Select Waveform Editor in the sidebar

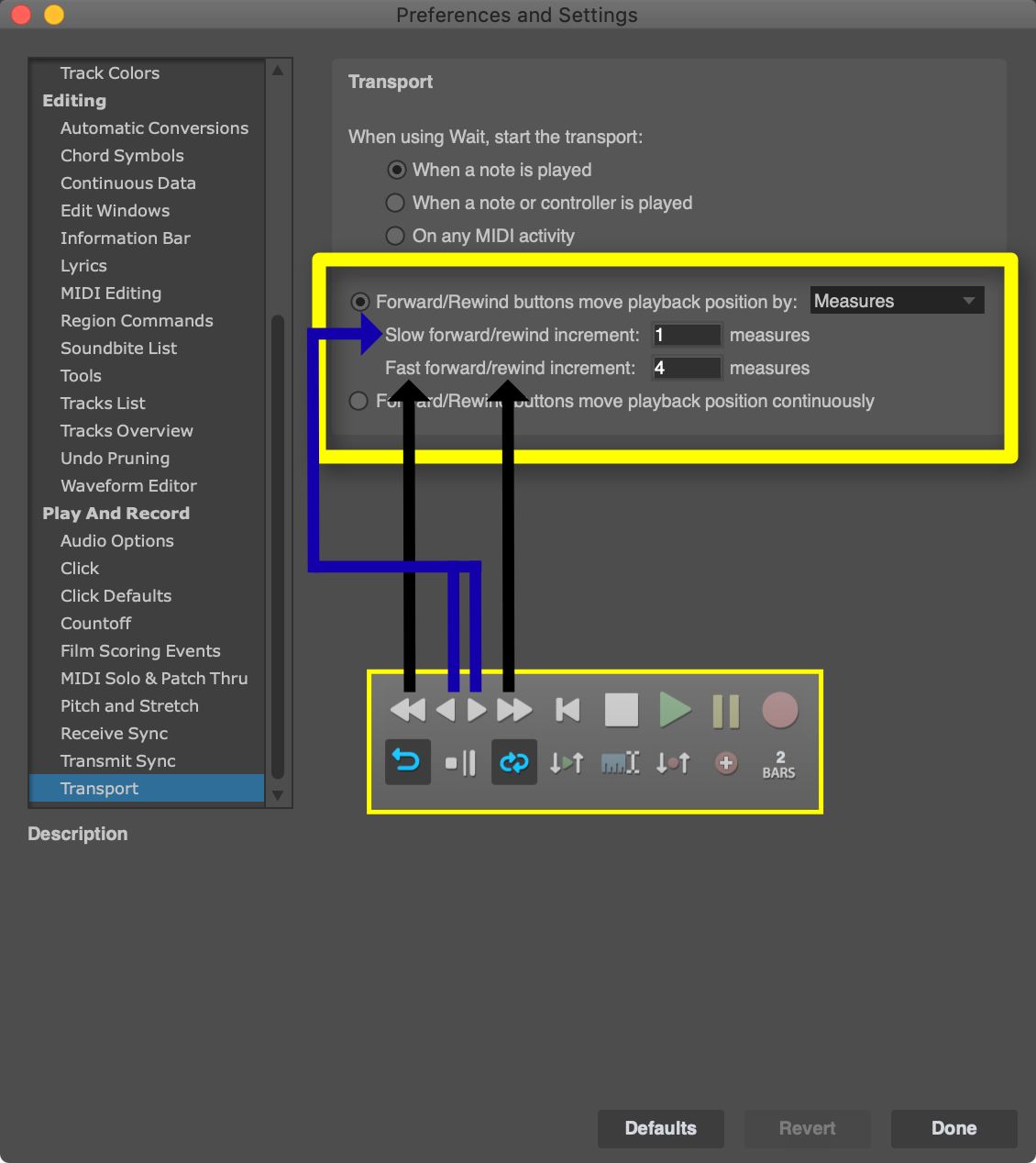128,486
